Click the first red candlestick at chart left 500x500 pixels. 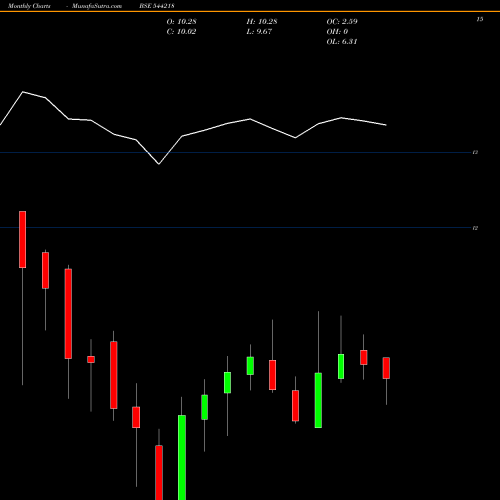point(22,239)
